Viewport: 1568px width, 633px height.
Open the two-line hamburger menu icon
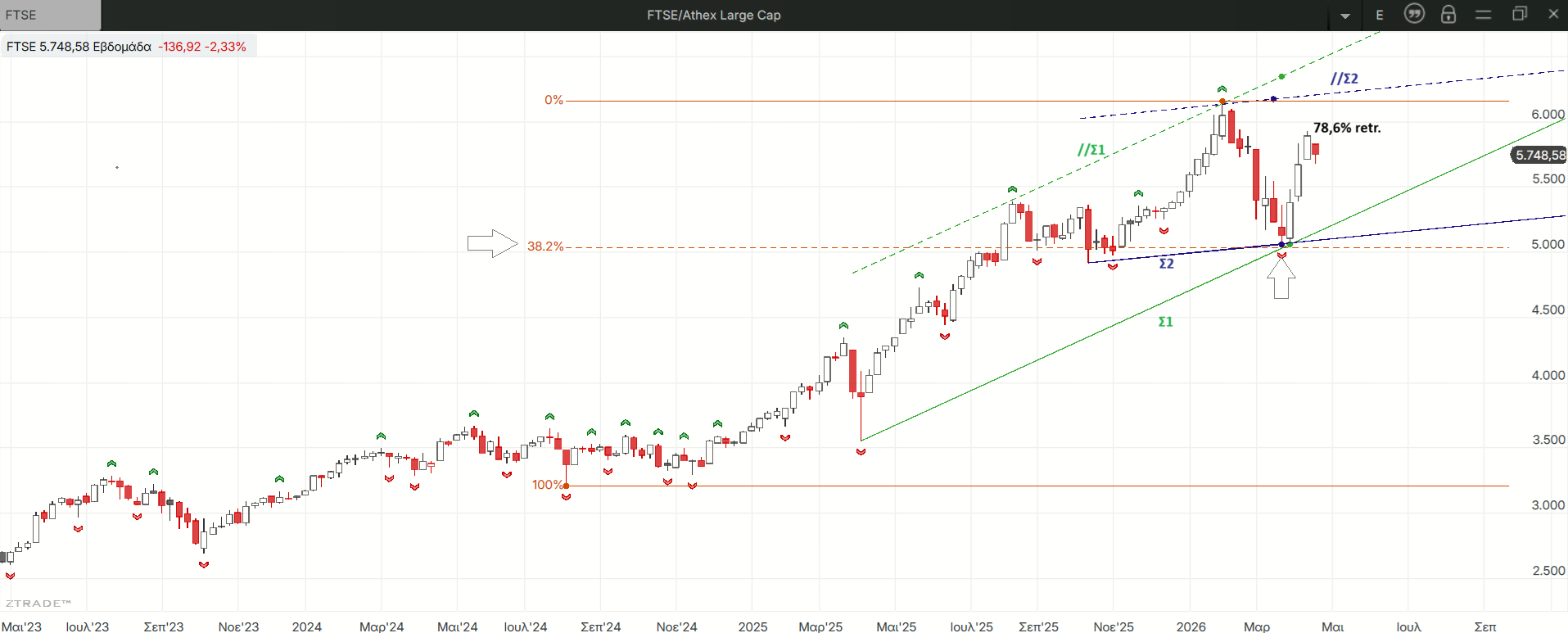pyautogui.click(x=1483, y=15)
